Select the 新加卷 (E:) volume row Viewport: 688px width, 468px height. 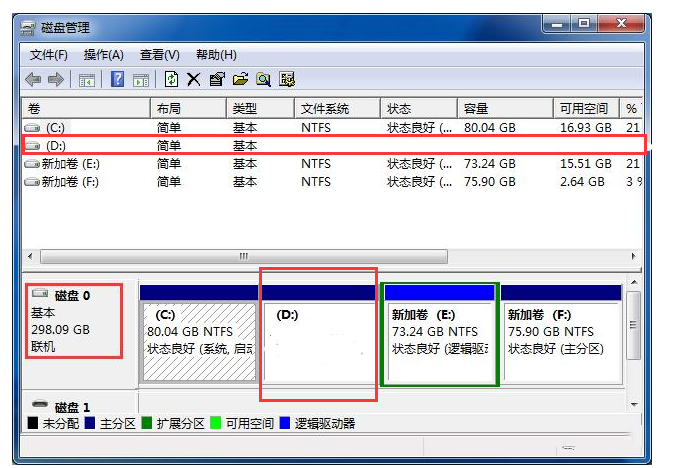click(333, 164)
